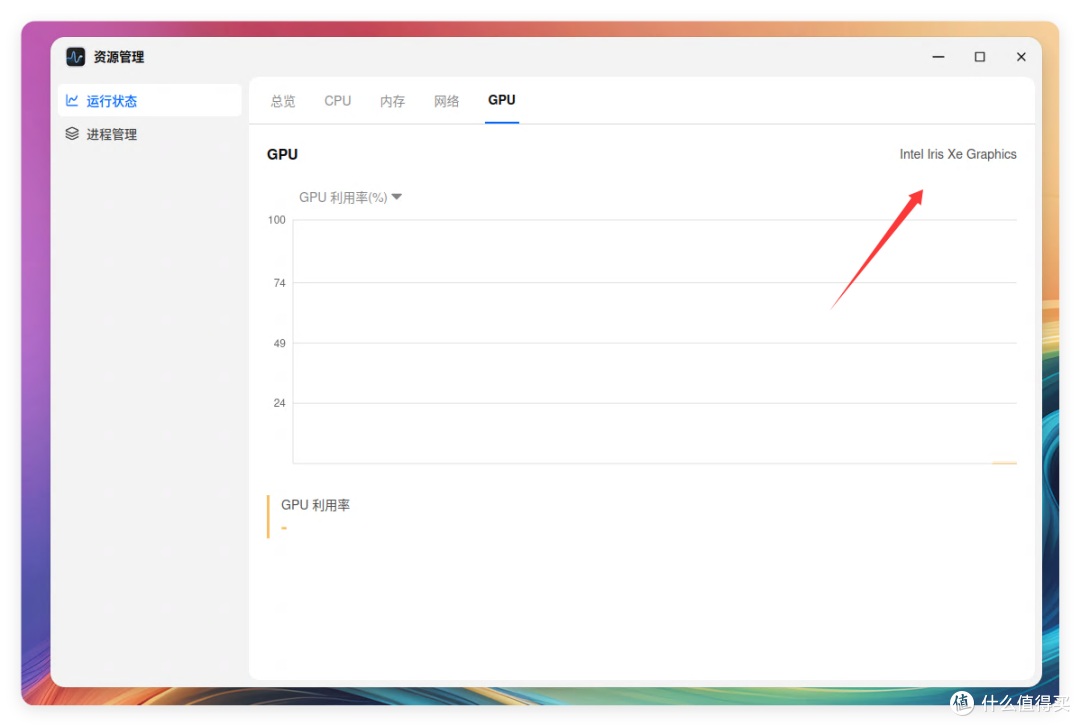Click the GPU section heading
The height and width of the screenshot is (726, 1080).
pyautogui.click(x=282, y=154)
